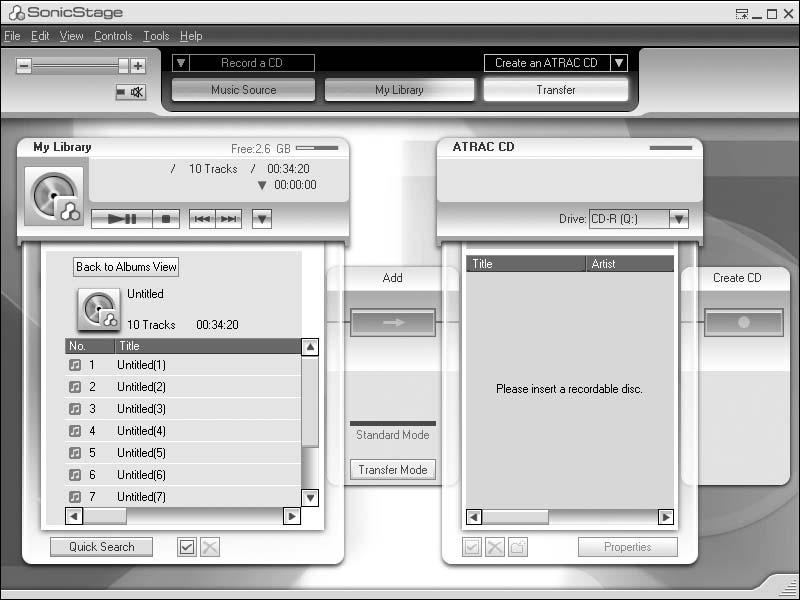Screen dimensions: 800x600
Task: Click the track list horizontal scrollbar thumb
Action: (x=105, y=516)
